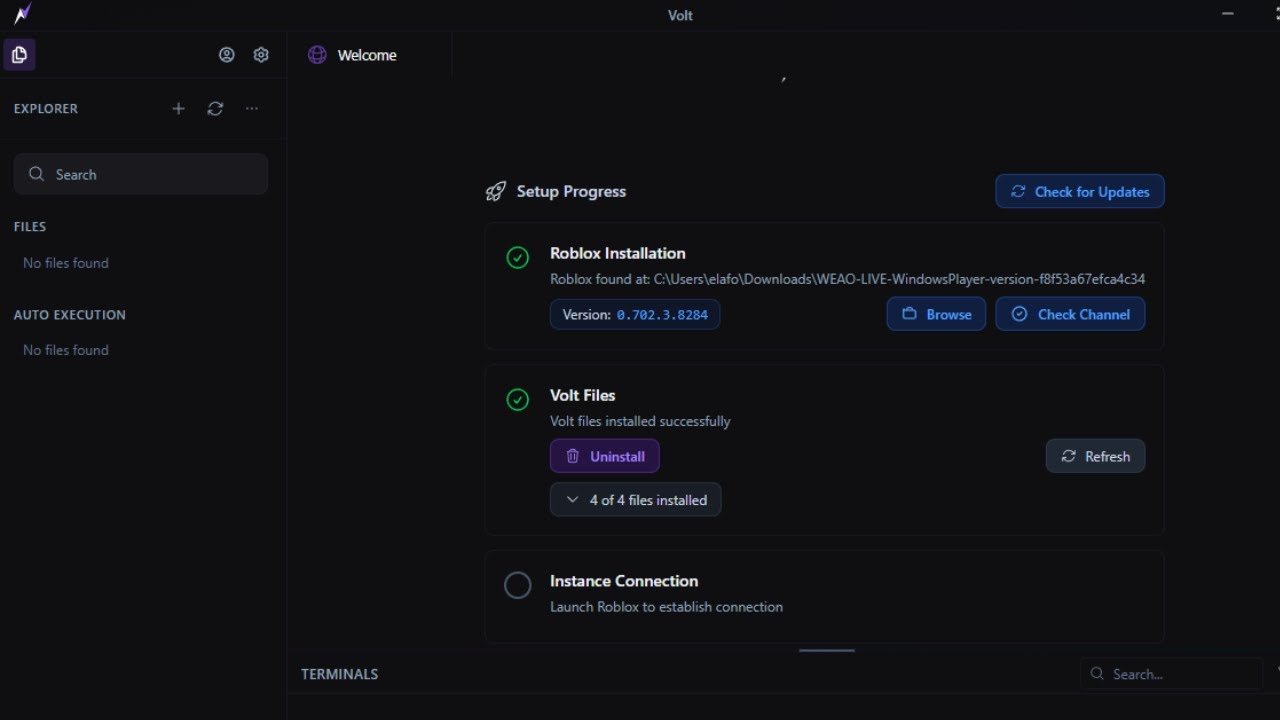Screen dimensions: 1280x720
Task: Click the Roblox Installation heading
Action: click(618, 253)
